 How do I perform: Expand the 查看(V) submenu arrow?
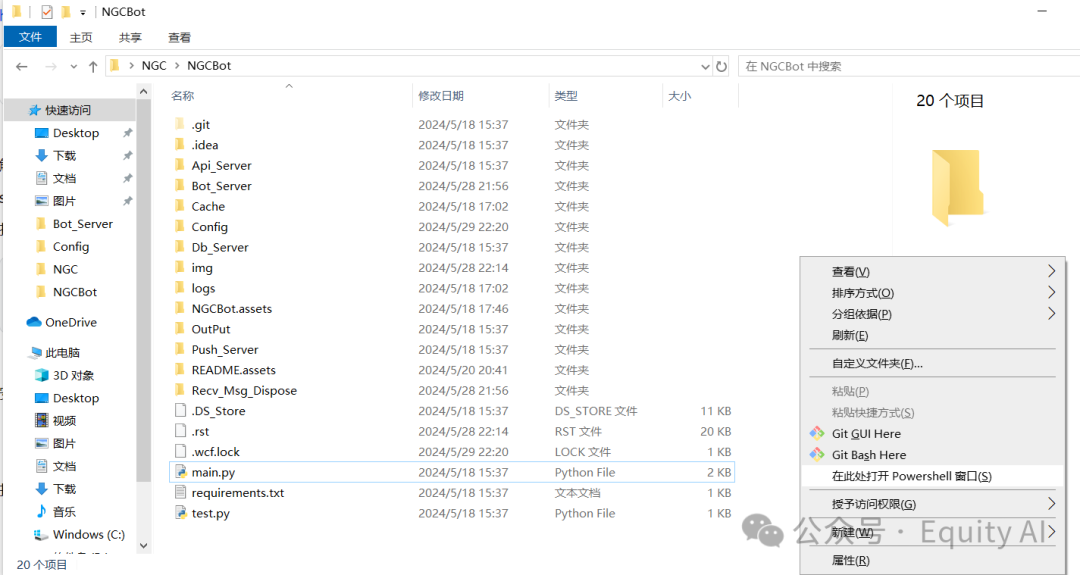pos(1051,271)
